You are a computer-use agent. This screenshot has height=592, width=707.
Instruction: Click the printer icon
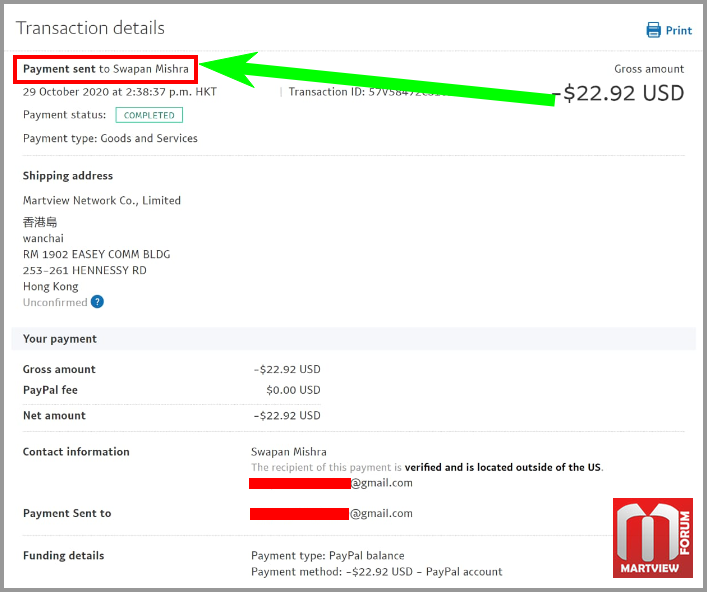[653, 30]
